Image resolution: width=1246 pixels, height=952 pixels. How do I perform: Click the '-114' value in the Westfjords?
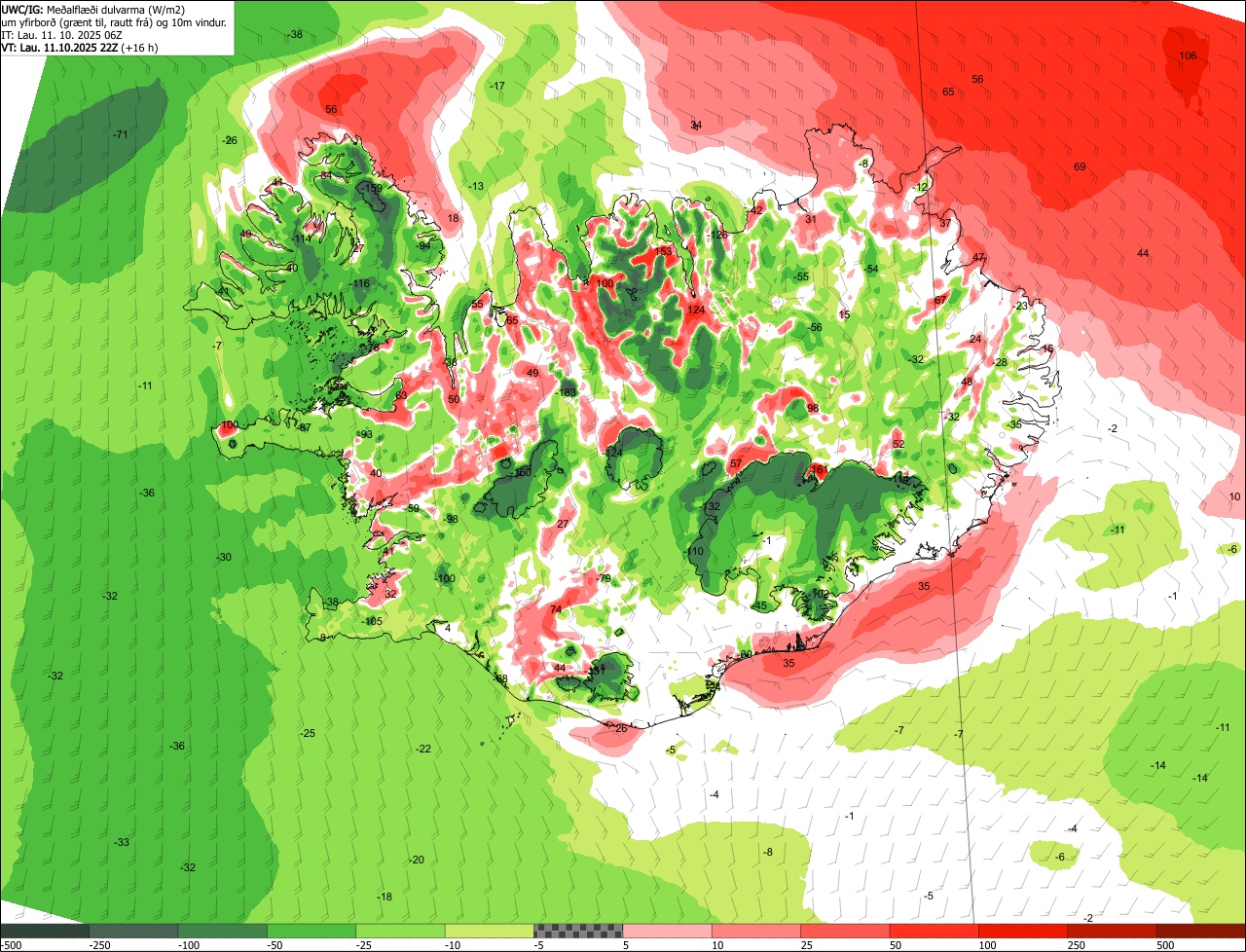coord(301,238)
